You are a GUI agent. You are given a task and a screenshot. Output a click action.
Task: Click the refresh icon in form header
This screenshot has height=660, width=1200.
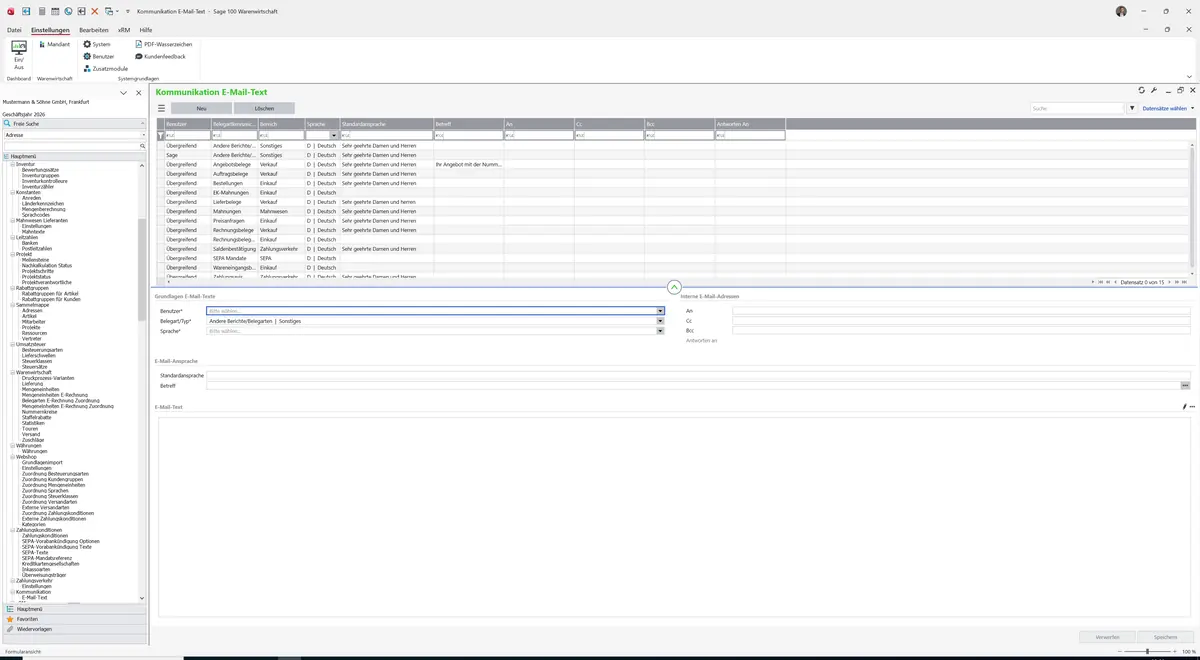tap(1142, 90)
